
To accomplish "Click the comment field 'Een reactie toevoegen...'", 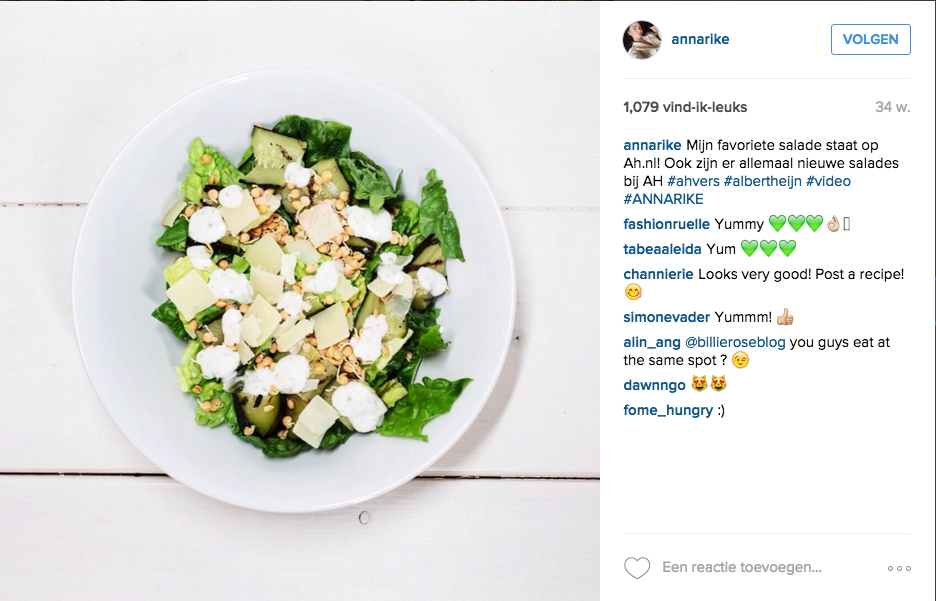I will tap(741, 567).
